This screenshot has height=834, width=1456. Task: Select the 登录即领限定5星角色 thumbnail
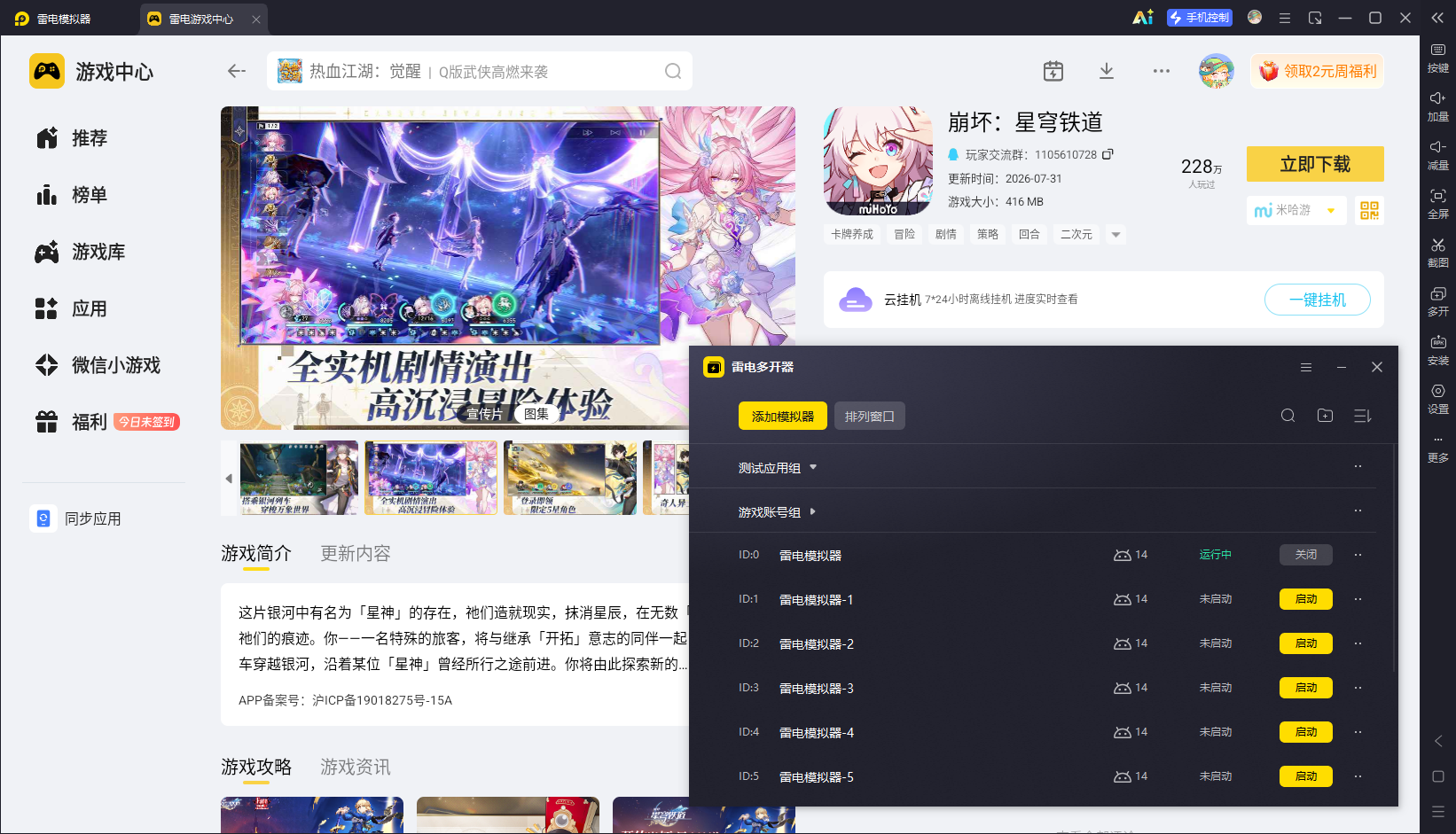click(x=570, y=479)
